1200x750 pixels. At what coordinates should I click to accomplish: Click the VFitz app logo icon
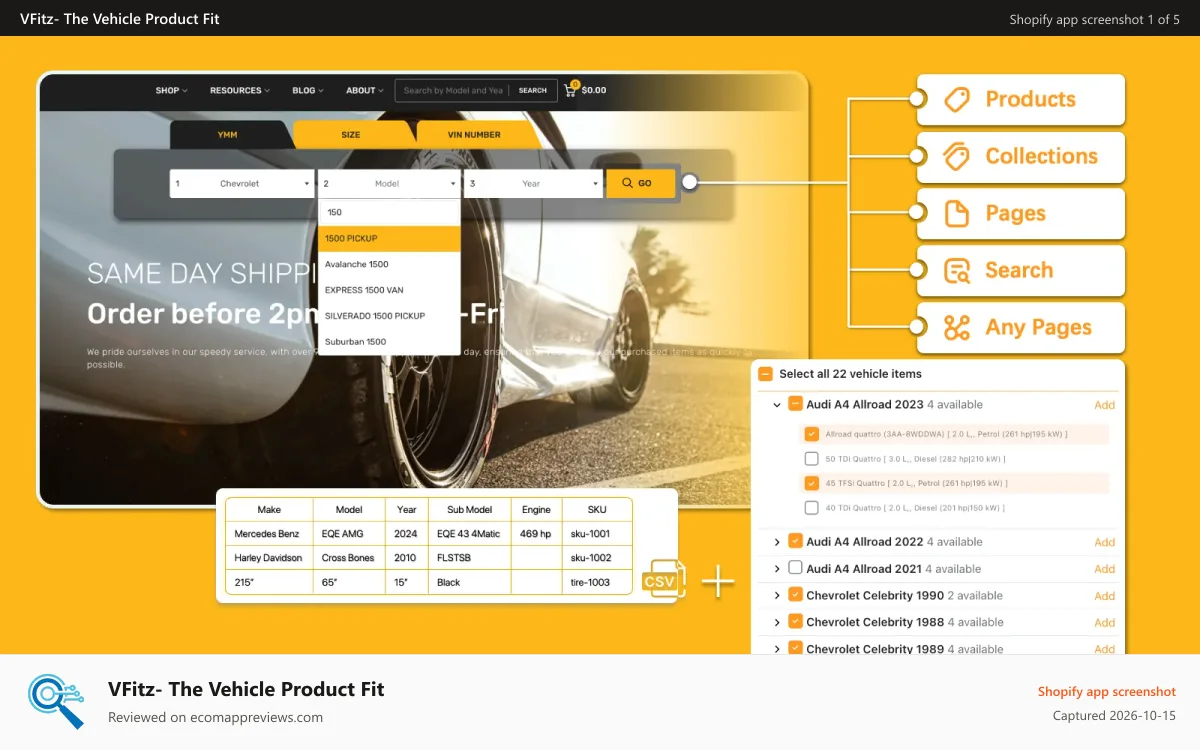(56, 701)
